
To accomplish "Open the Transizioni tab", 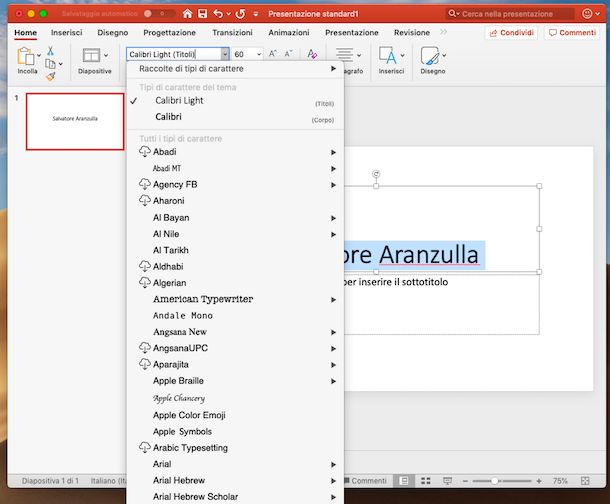I will (x=232, y=33).
